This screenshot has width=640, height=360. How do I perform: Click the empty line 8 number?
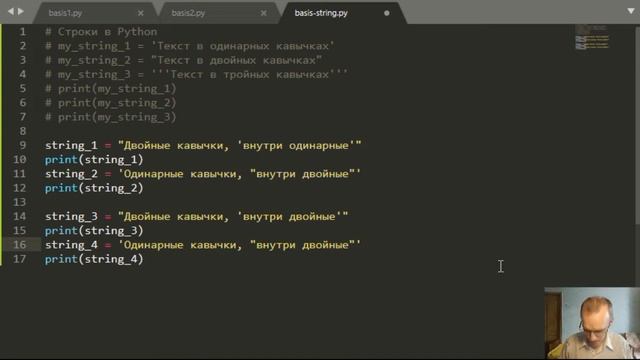(x=23, y=131)
